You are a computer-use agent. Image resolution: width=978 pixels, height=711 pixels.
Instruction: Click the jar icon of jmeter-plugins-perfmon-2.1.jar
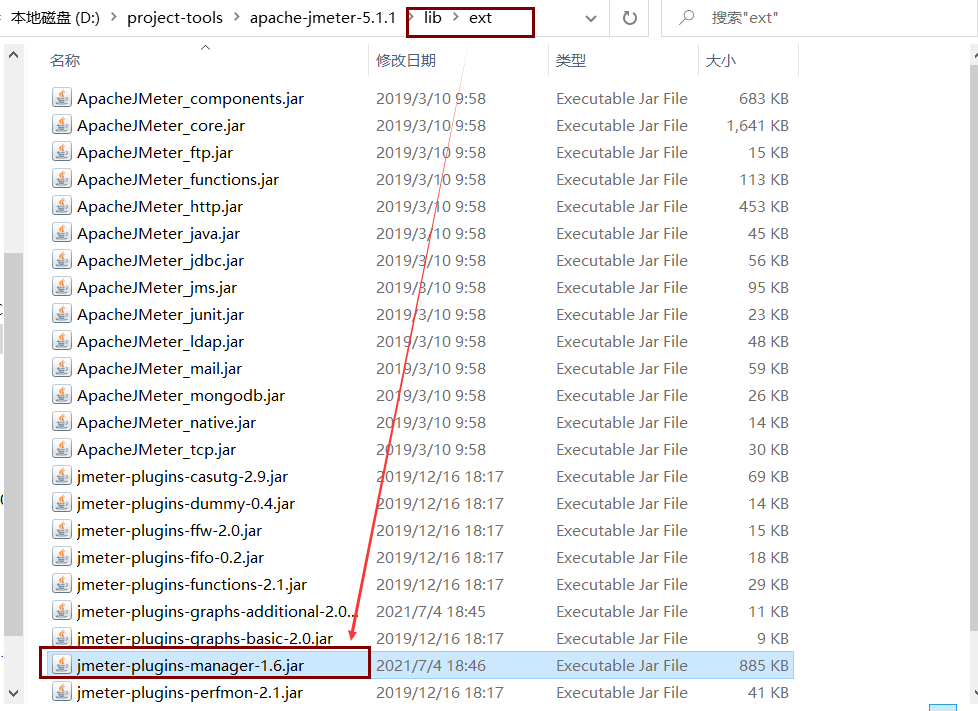point(62,692)
